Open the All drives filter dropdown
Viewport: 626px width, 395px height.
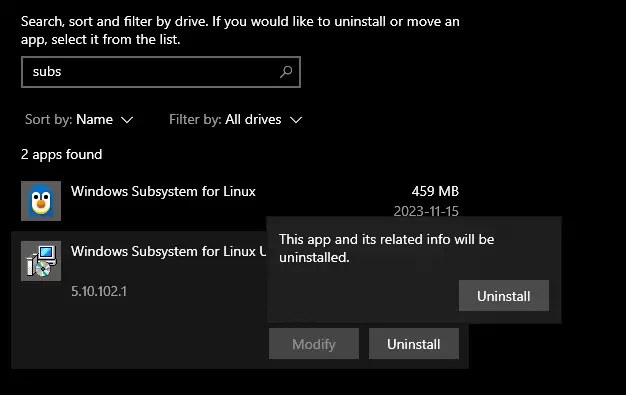[236, 119]
